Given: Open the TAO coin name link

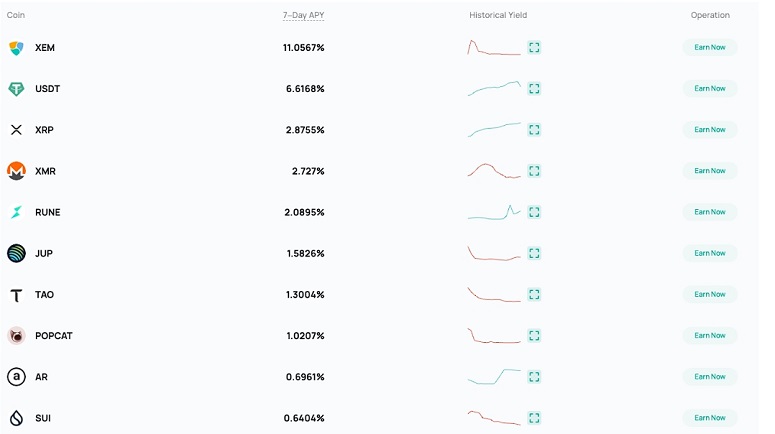Looking at the screenshot, I should click(x=44, y=295).
